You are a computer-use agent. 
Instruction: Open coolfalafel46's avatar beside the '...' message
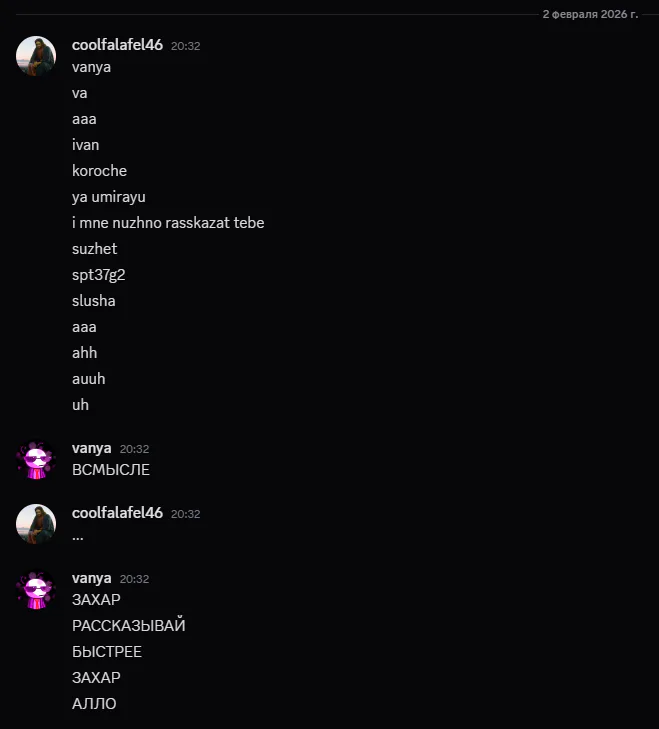(x=36, y=524)
